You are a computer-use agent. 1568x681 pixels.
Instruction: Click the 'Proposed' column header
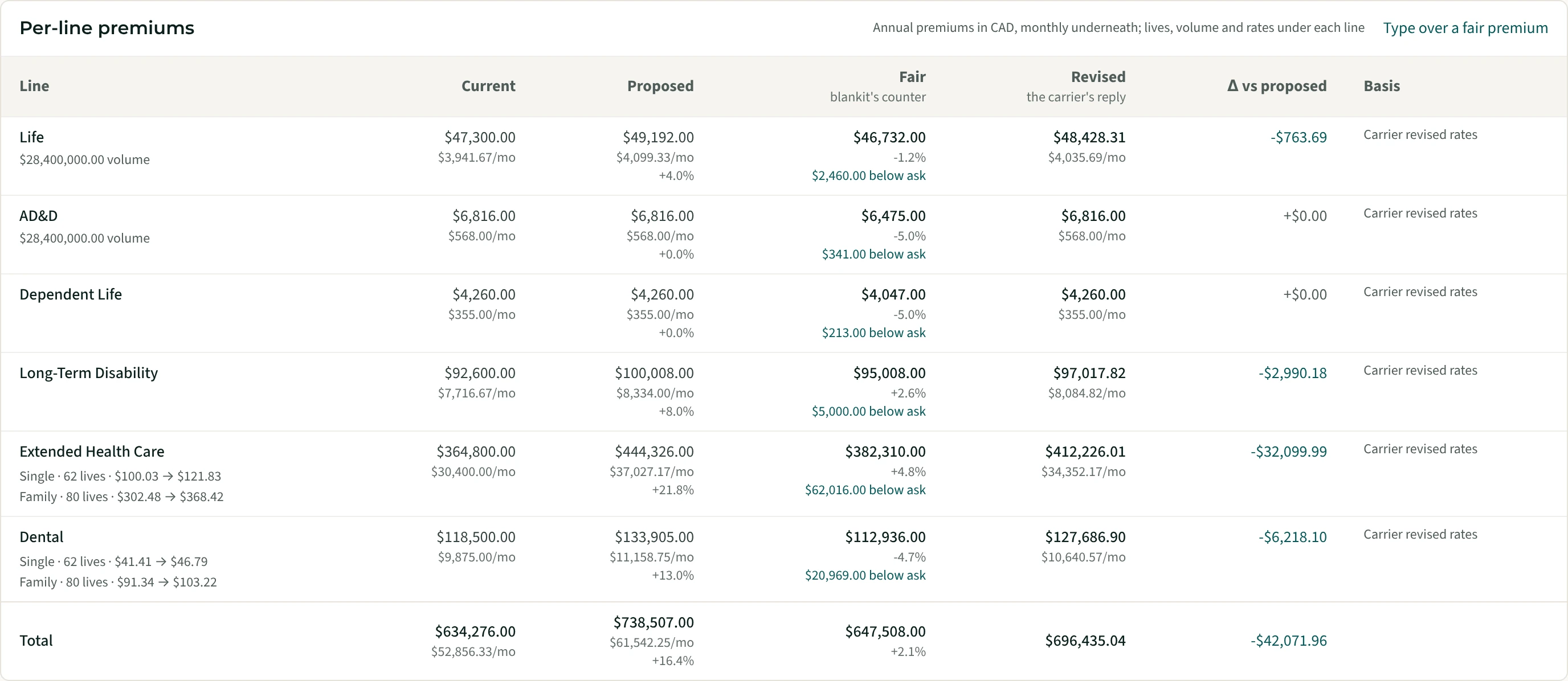click(x=660, y=86)
